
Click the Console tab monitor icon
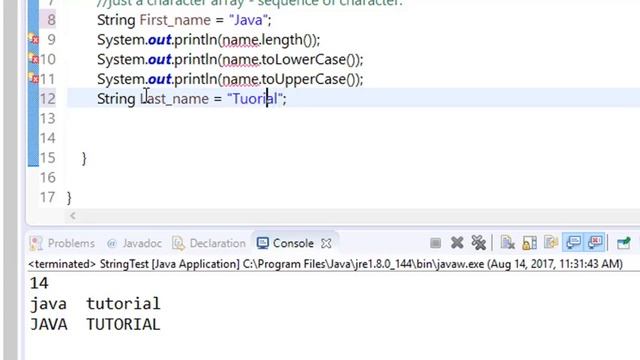262,243
